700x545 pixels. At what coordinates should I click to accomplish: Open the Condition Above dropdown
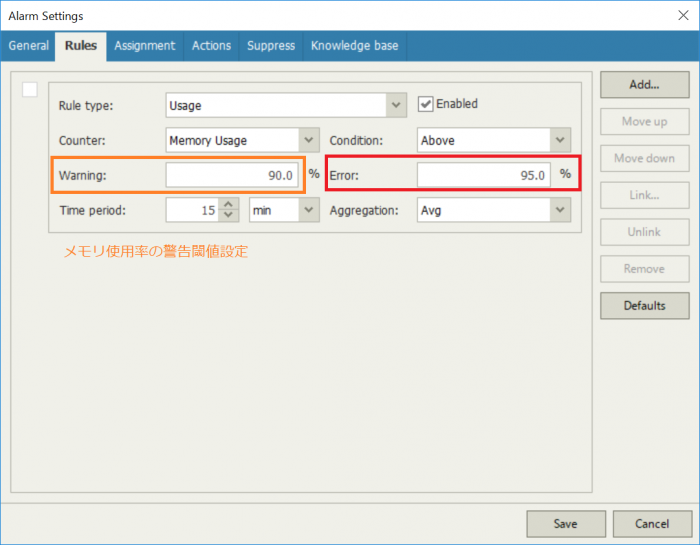point(560,140)
